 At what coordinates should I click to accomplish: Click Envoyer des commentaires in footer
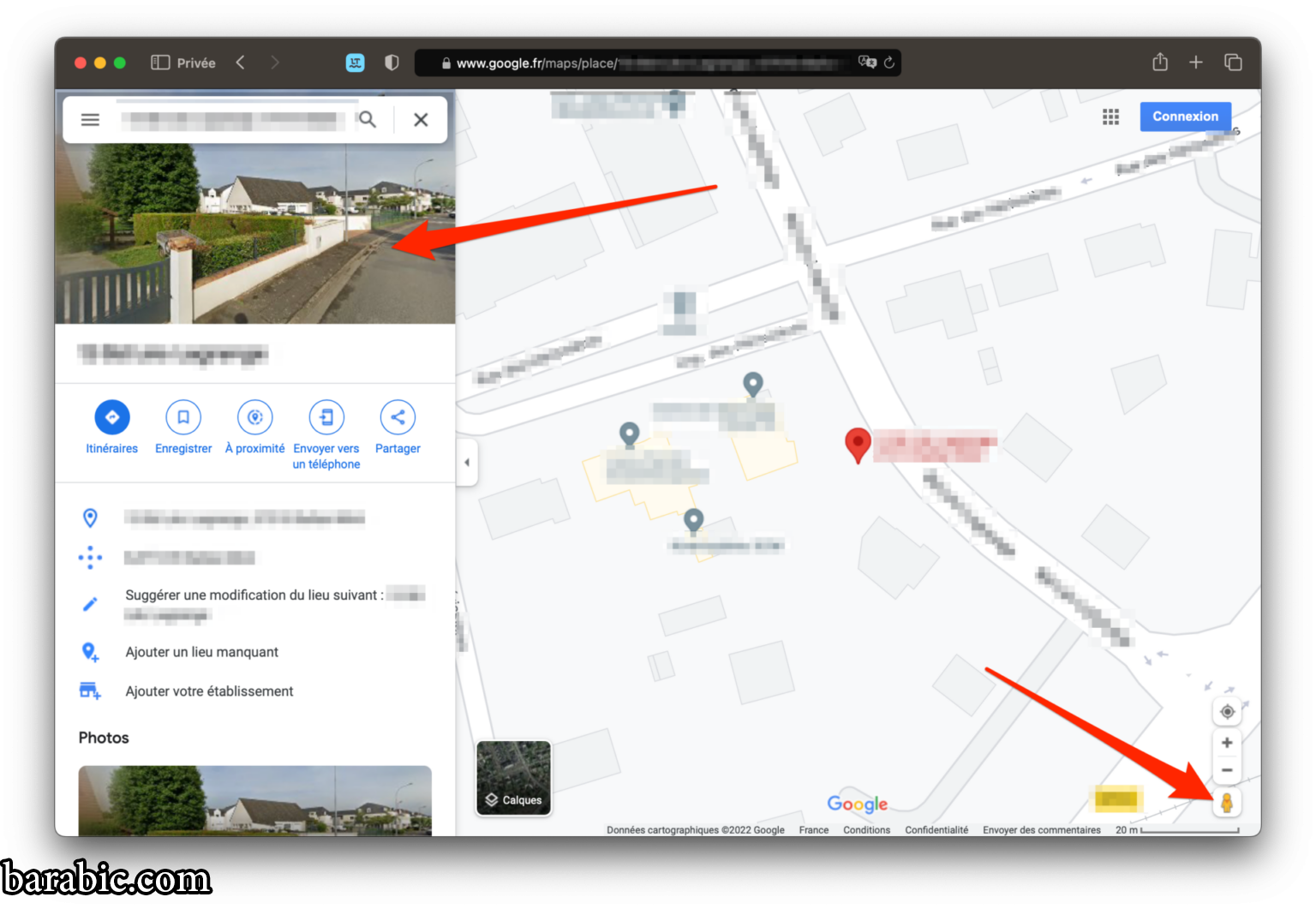(1042, 830)
